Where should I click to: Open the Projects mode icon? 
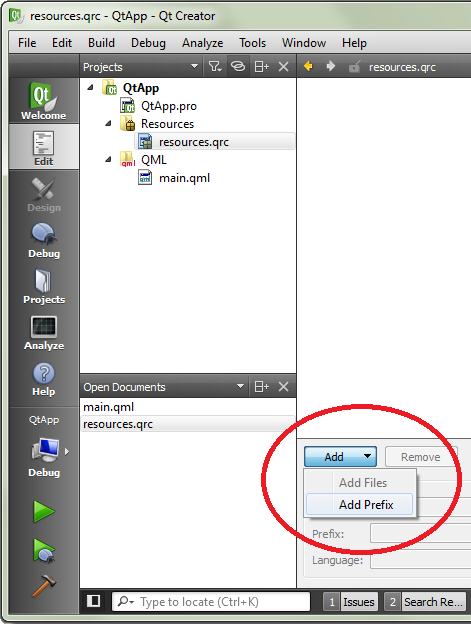pos(44,287)
